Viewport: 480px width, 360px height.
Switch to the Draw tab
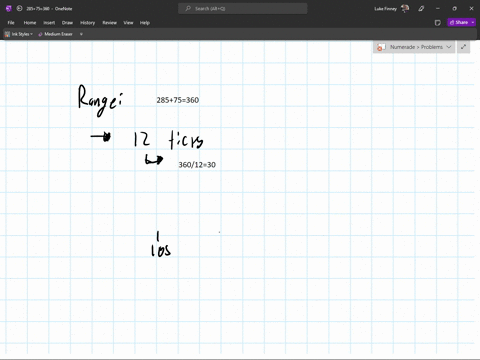click(67, 23)
